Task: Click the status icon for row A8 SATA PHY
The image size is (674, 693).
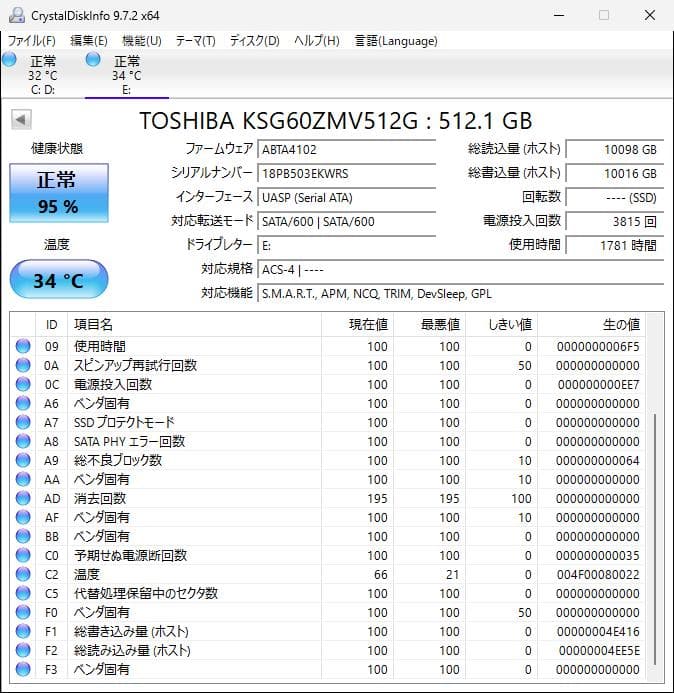Action: coord(23,441)
